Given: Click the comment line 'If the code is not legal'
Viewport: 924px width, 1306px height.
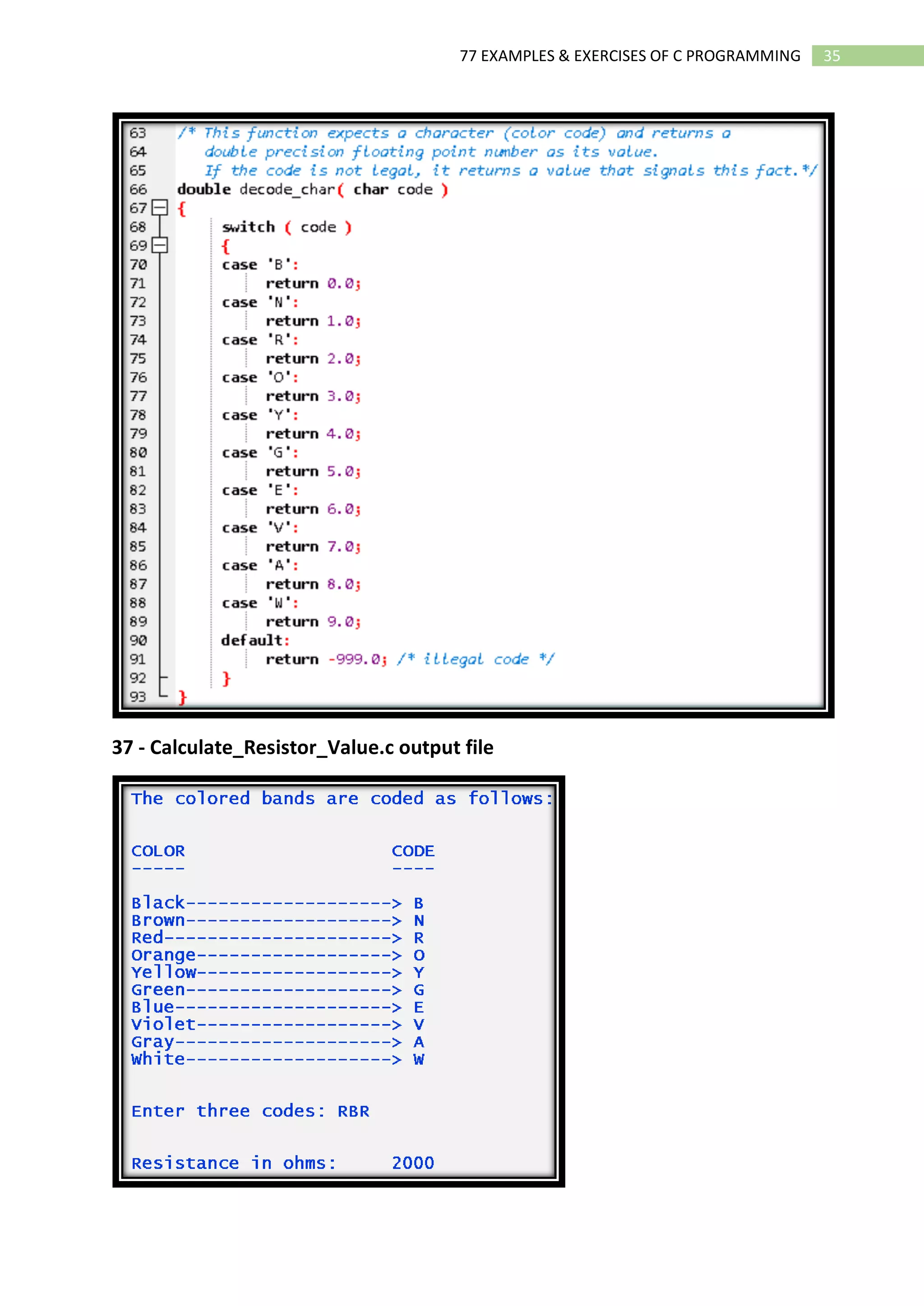Looking at the screenshot, I should (510, 171).
